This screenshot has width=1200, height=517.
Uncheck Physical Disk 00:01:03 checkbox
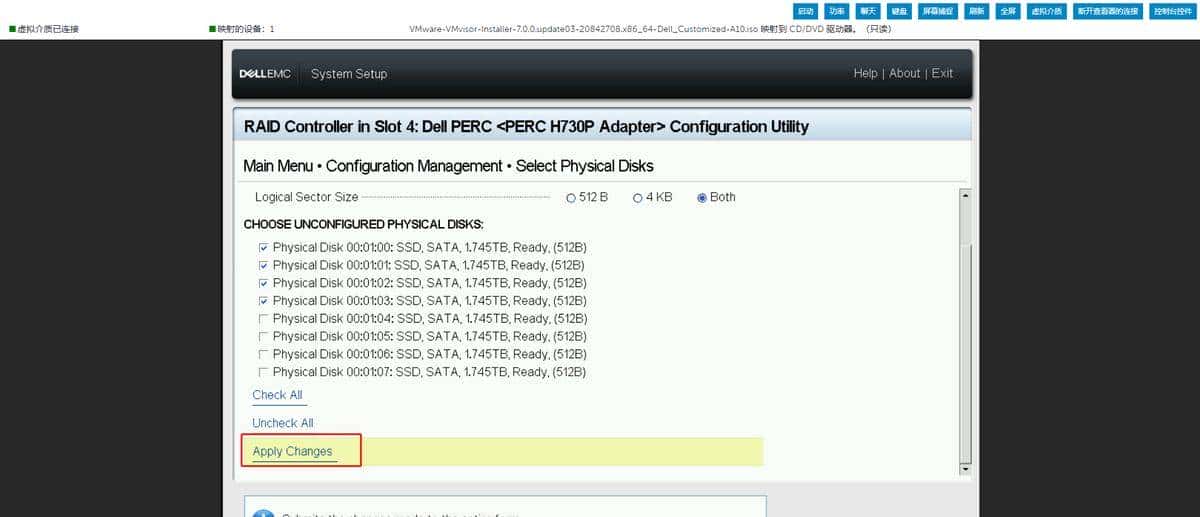(x=263, y=300)
